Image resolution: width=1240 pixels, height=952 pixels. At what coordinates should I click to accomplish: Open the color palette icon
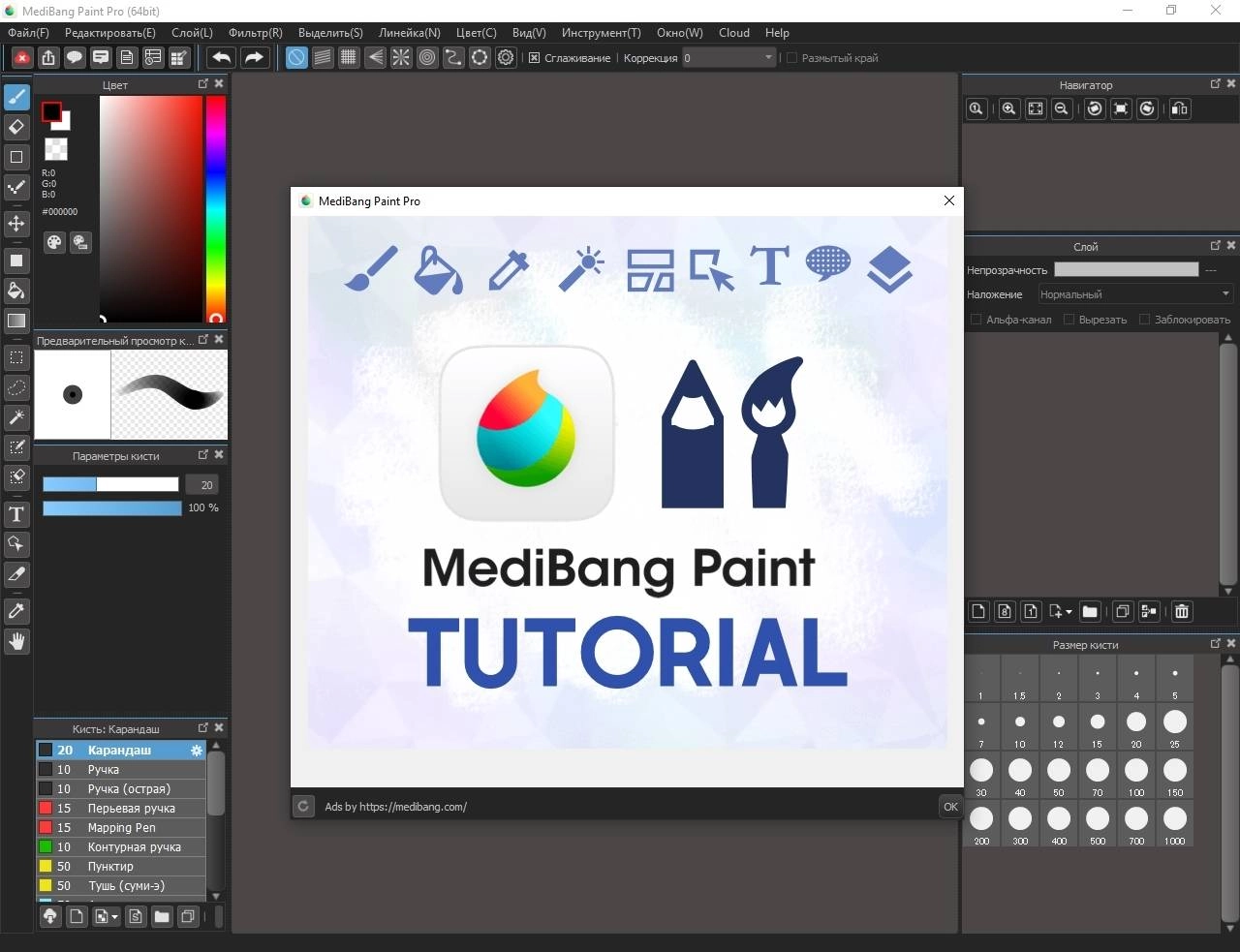pos(54,242)
